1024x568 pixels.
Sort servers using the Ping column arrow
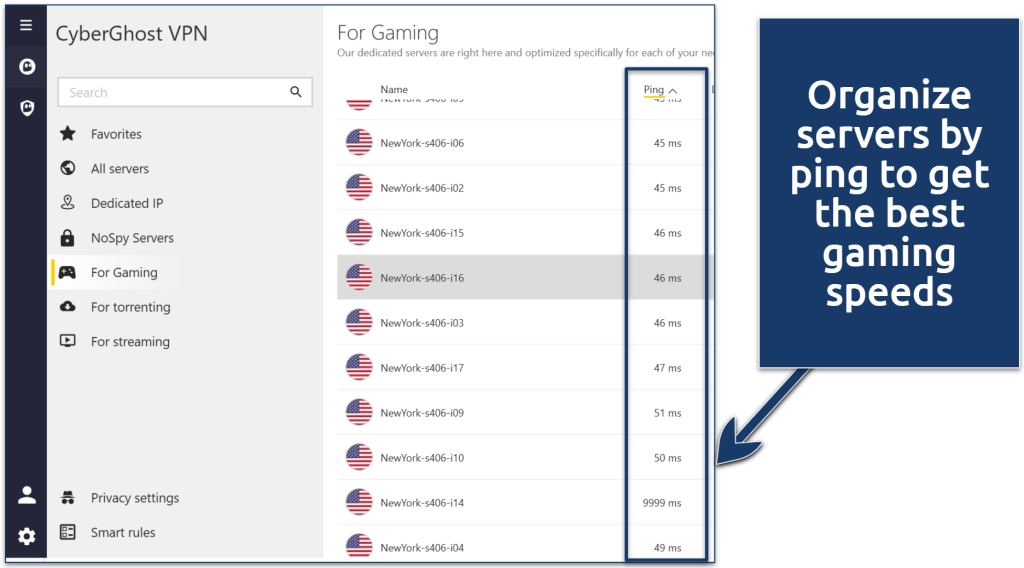[x=673, y=91]
